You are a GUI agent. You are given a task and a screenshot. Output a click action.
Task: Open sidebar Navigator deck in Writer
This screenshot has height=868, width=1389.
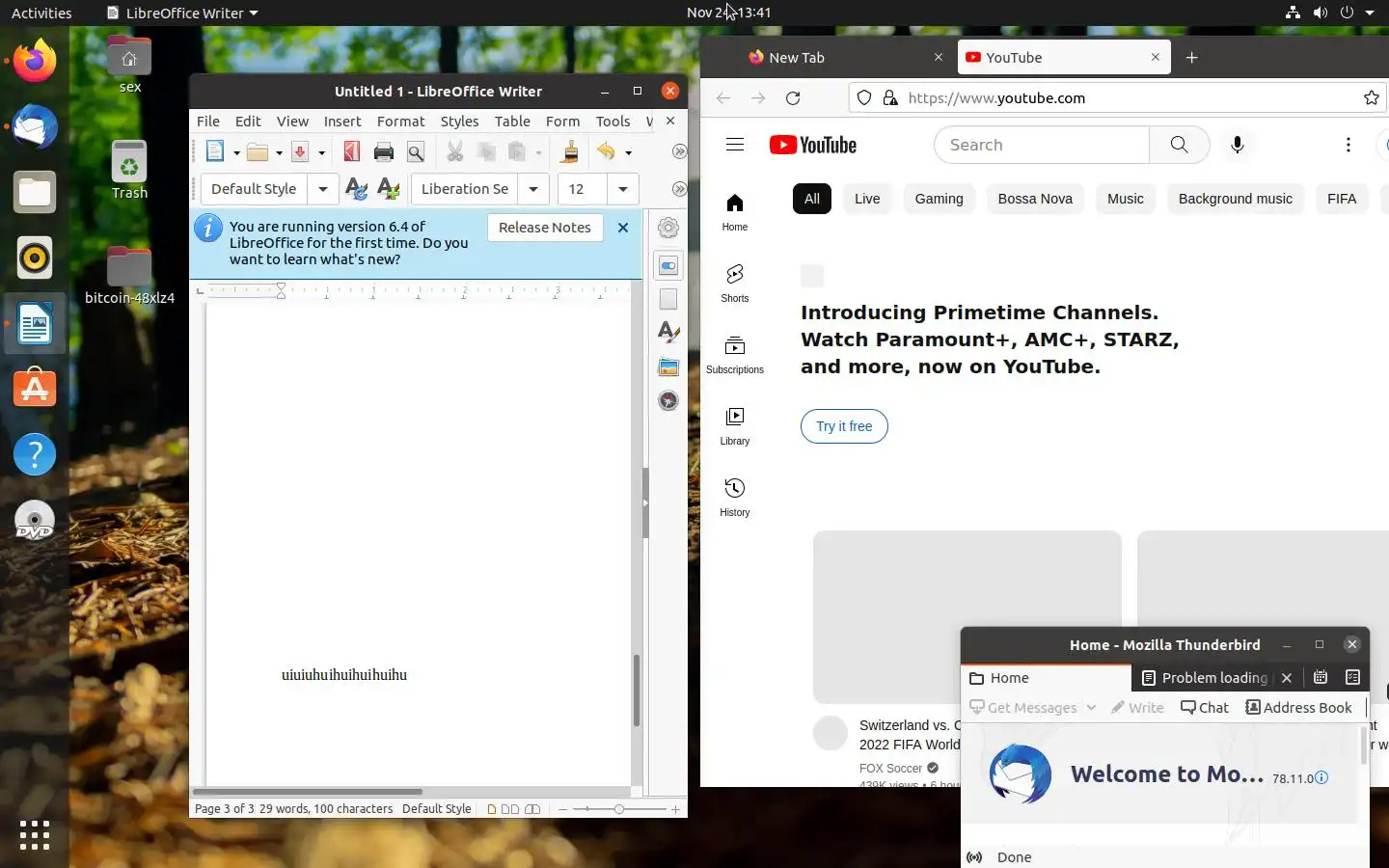(668, 400)
